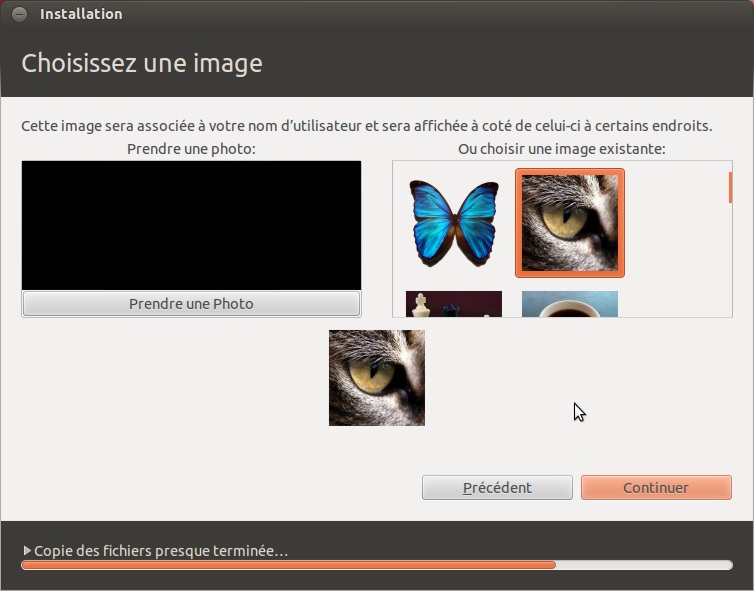Click the 'Ou choisir une image existante:' label
Image resolution: width=754 pixels, height=591 pixels.
(x=562, y=149)
